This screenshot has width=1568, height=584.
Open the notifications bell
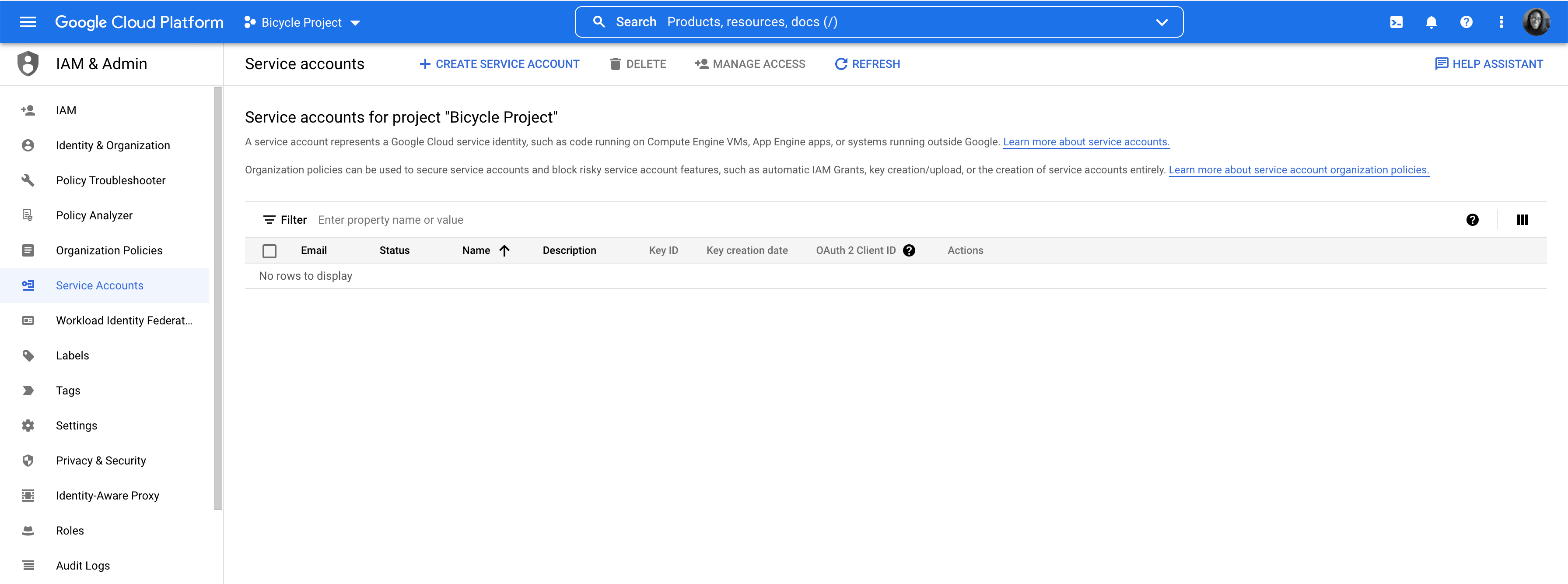(1431, 22)
